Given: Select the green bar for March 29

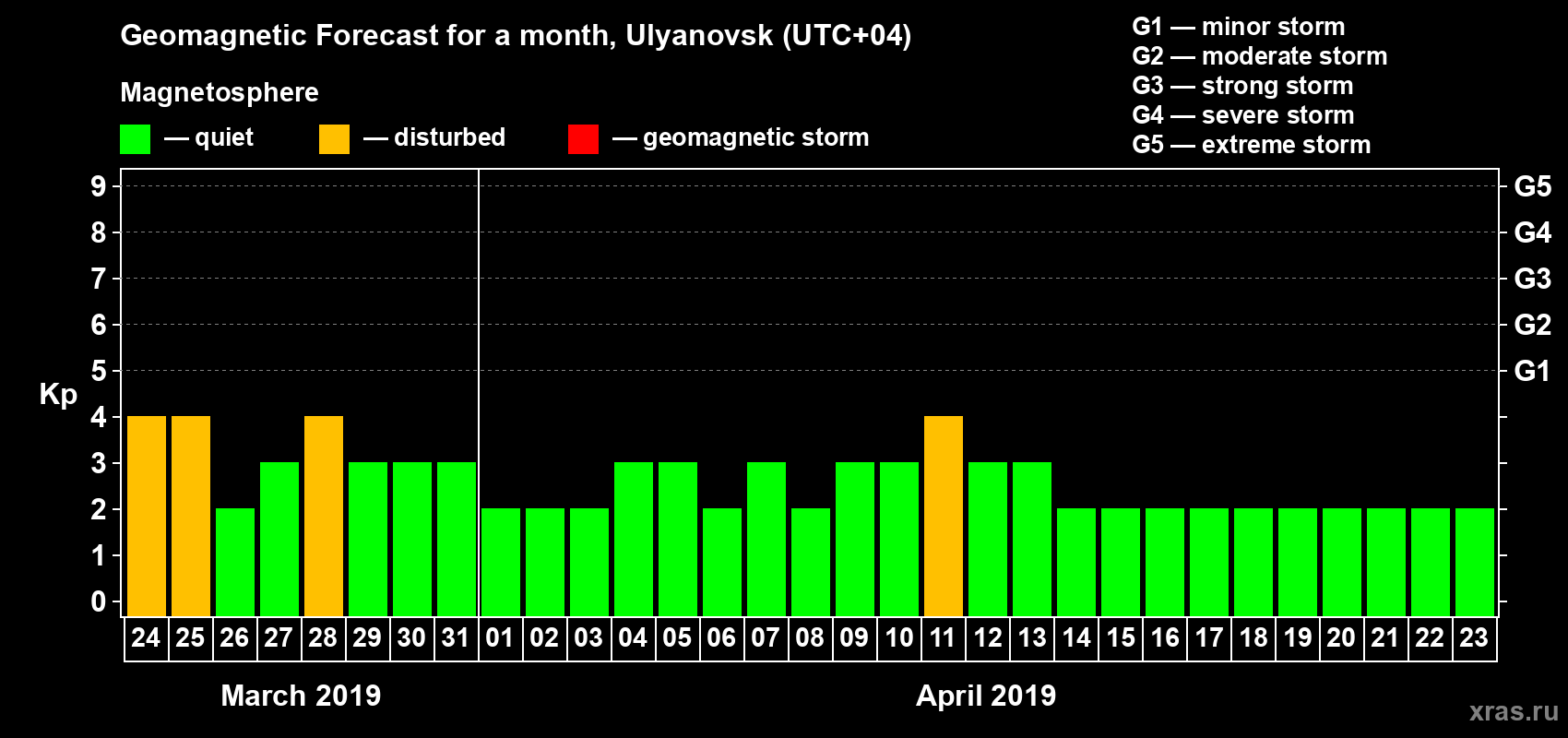Looking at the screenshot, I should coord(368,540).
